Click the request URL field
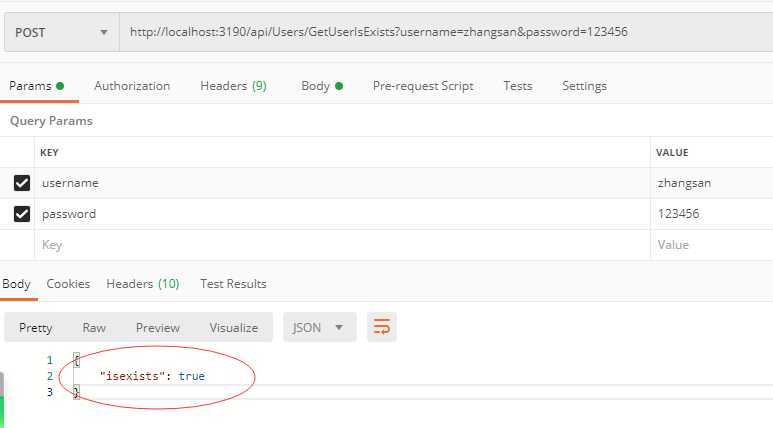The height and width of the screenshot is (428, 773). pos(446,33)
